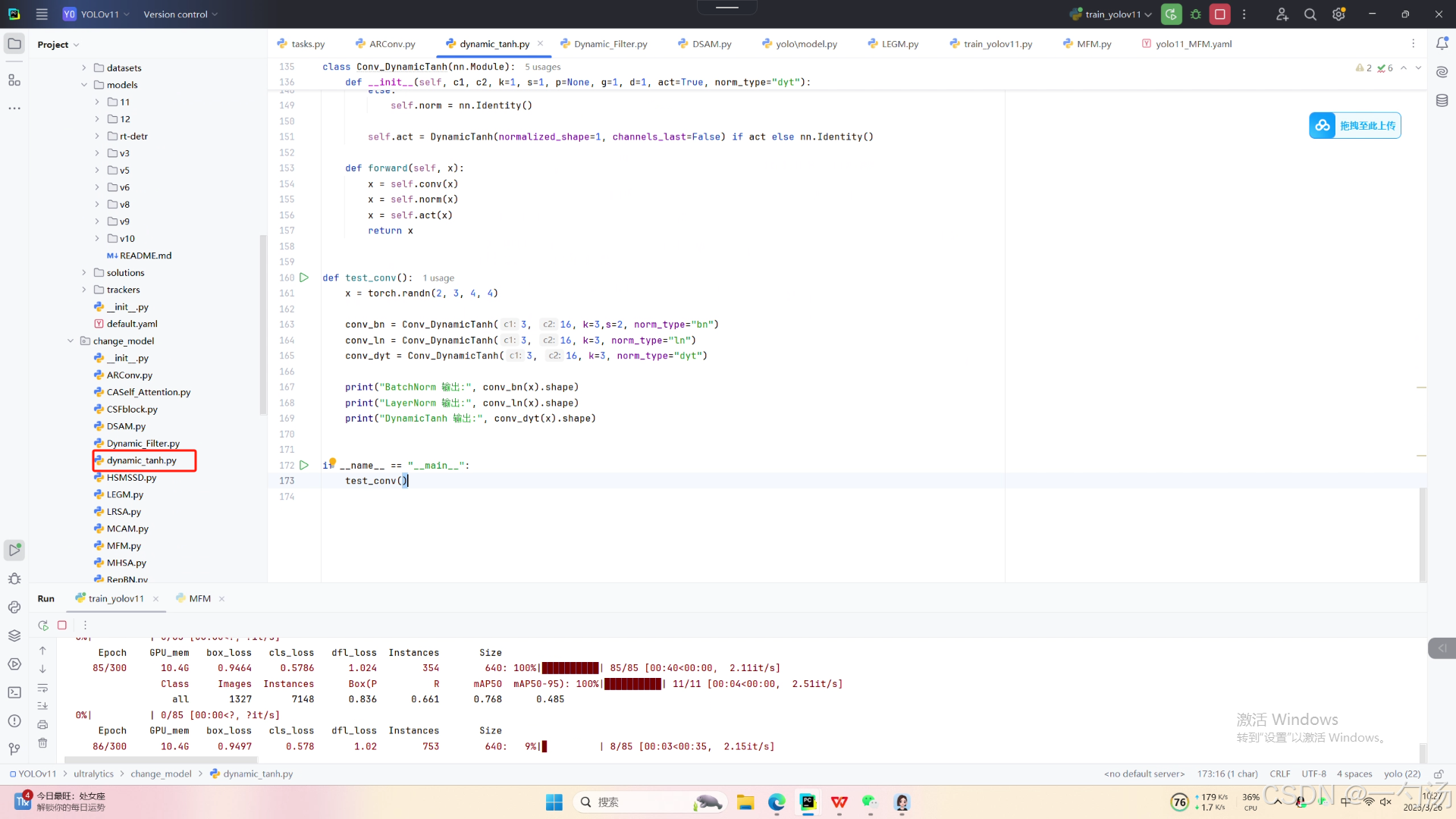Image resolution: width=1456 pixels, height=819 pixels.
Task: Collapse the change_model folder
Action: [x=71, y=341]
